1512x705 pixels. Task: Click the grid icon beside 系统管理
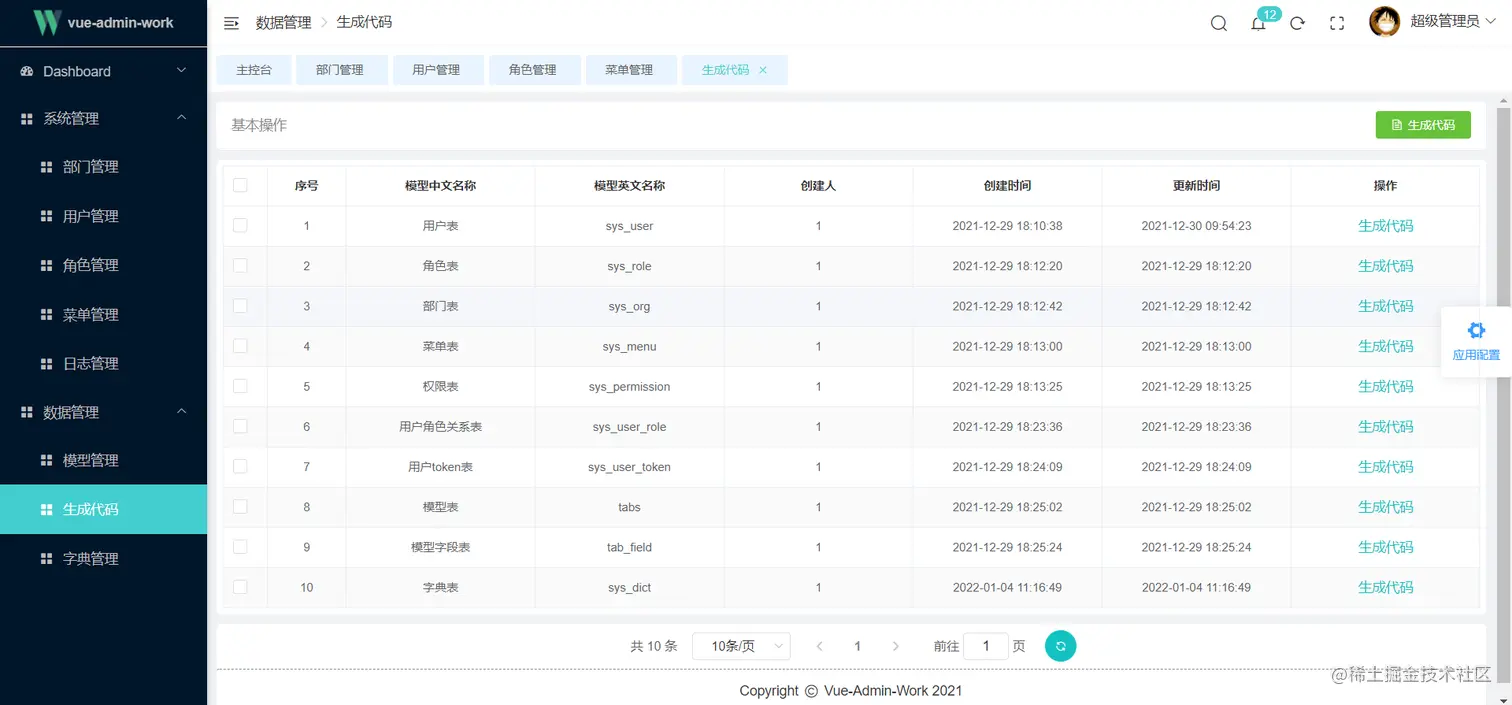(27, 118)
